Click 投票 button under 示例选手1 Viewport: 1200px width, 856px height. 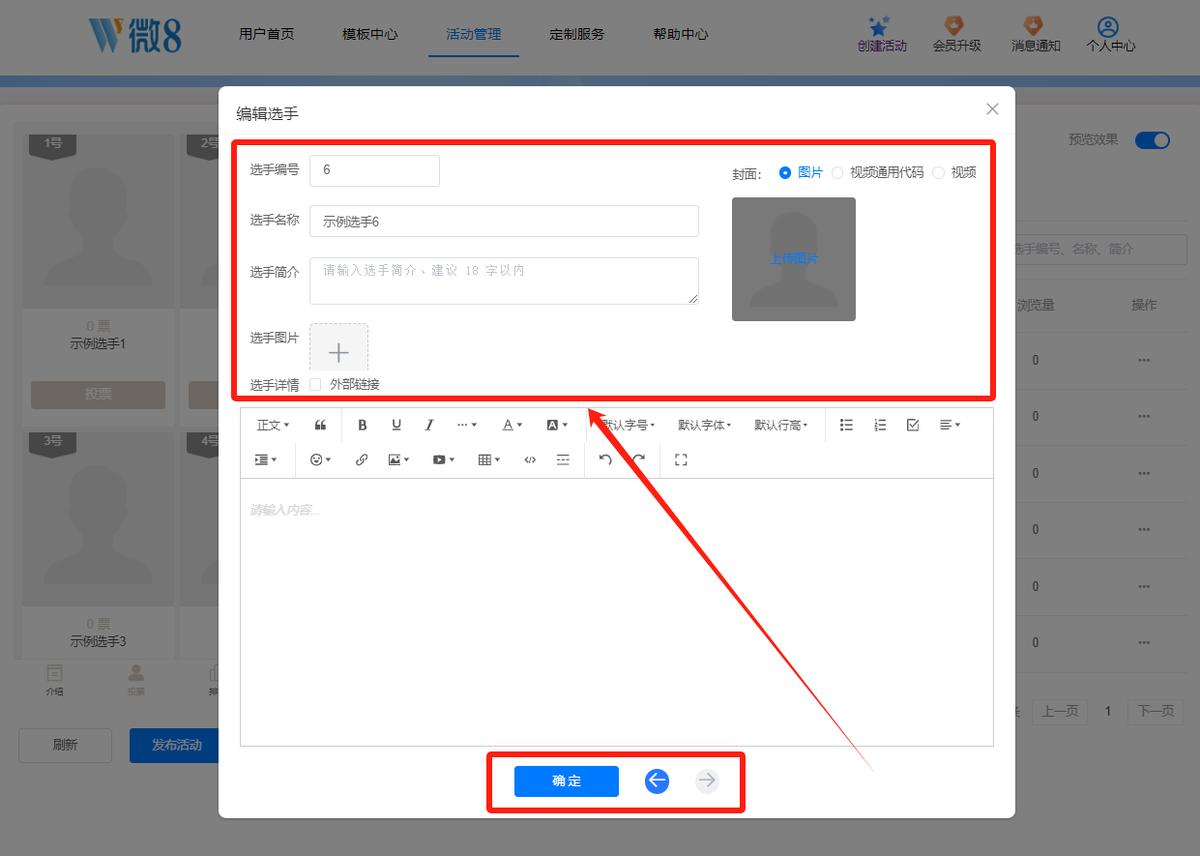[x=98, y=394]
